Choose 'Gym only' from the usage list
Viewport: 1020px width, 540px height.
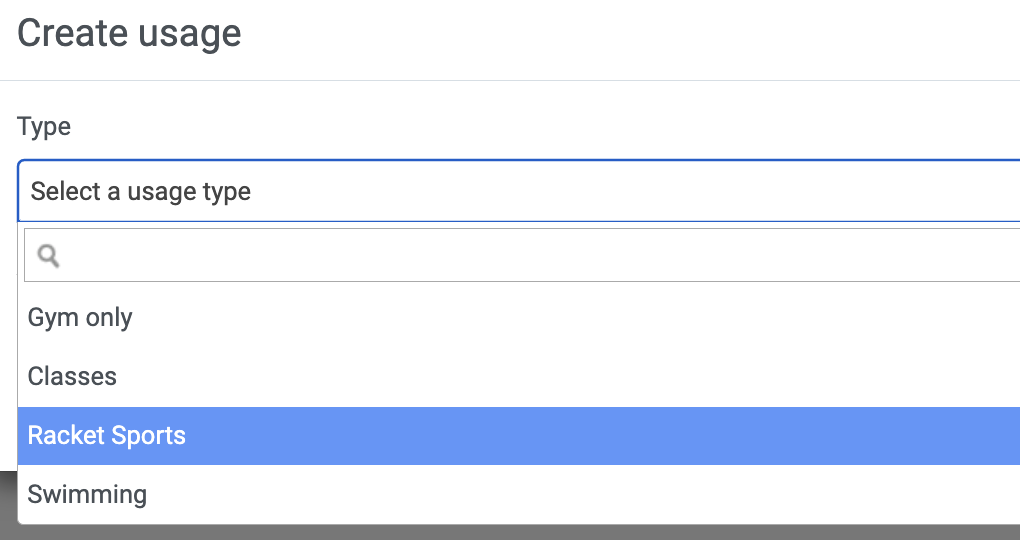pyautogui.click(x=518, y=317)
